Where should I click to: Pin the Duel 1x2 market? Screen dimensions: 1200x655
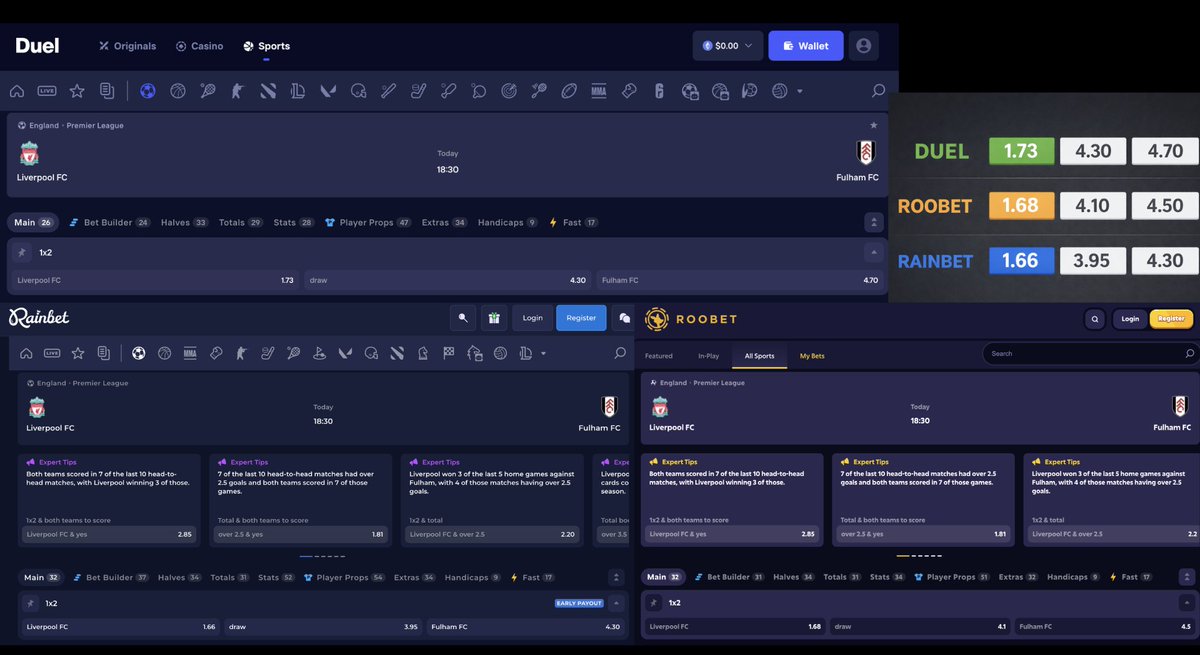click(22, 253)
